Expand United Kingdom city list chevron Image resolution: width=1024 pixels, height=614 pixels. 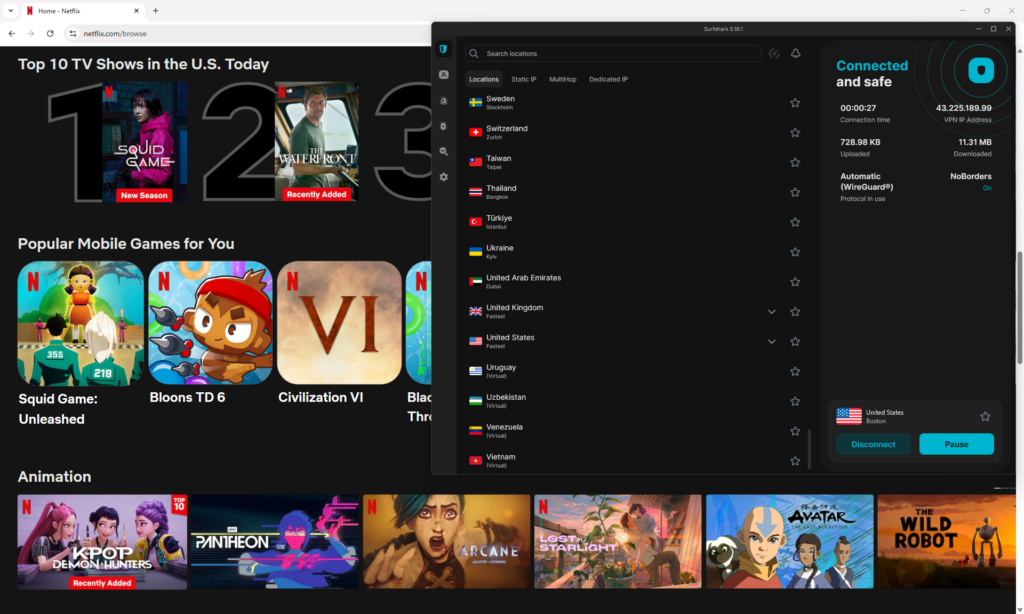tap(771, 312)
